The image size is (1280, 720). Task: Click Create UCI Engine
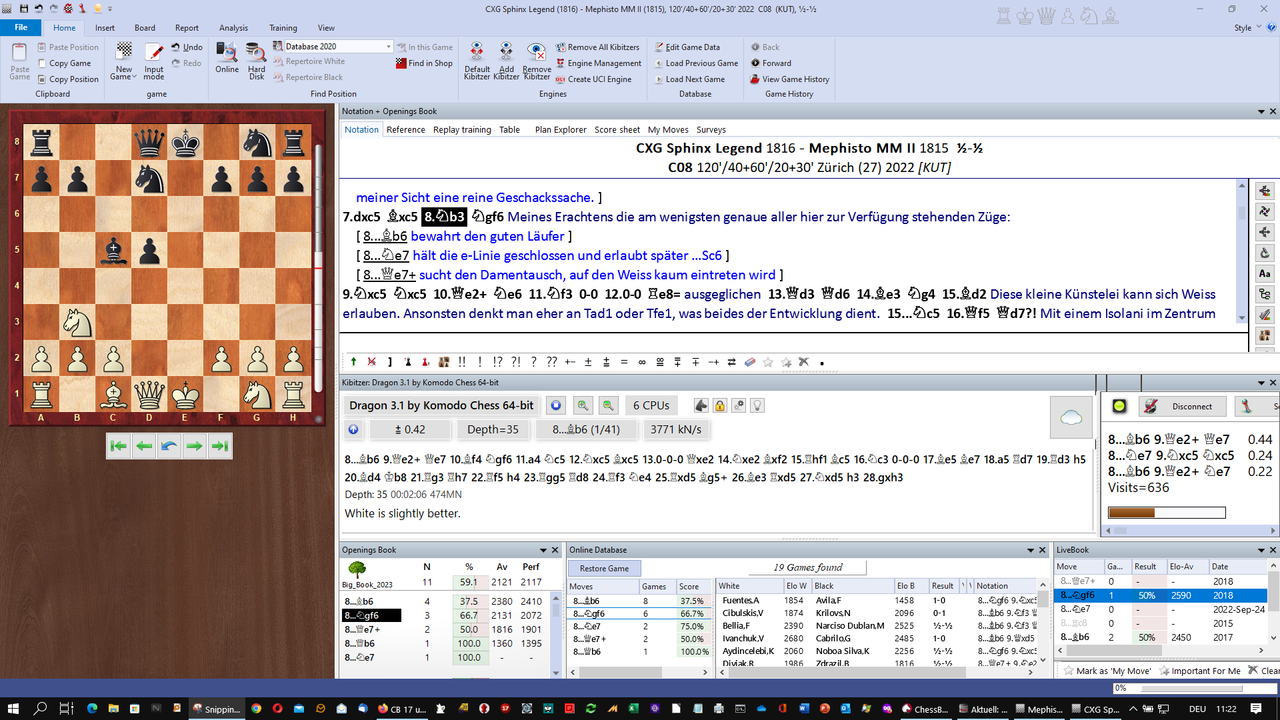click(593, 79)
